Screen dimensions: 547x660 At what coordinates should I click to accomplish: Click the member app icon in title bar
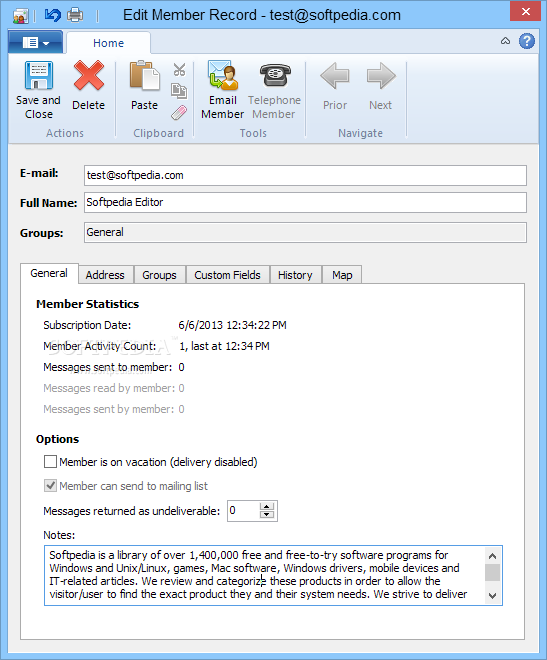point(20,16)
